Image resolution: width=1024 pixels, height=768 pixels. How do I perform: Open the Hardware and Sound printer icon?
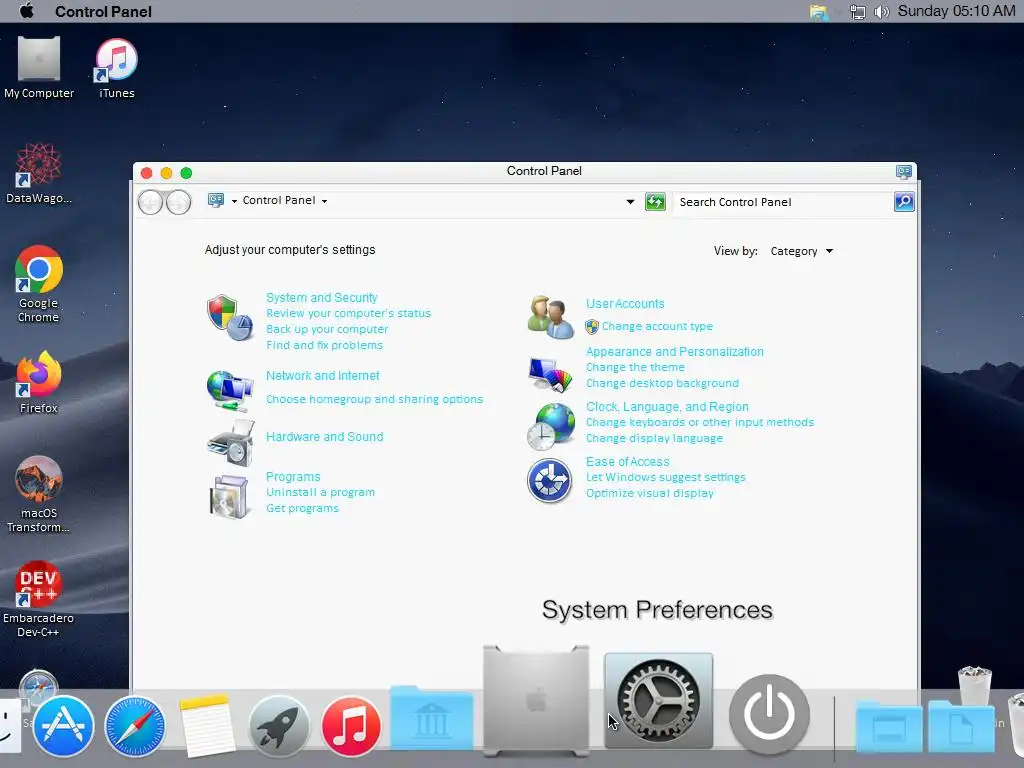[230, 443]
